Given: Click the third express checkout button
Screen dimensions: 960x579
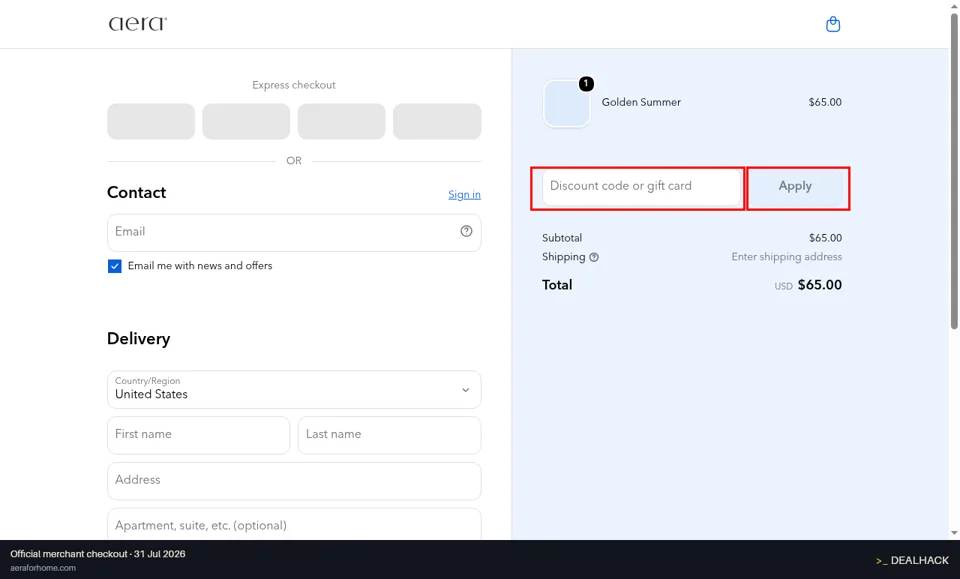Looking at the screenshot, I should coord(342,121).
